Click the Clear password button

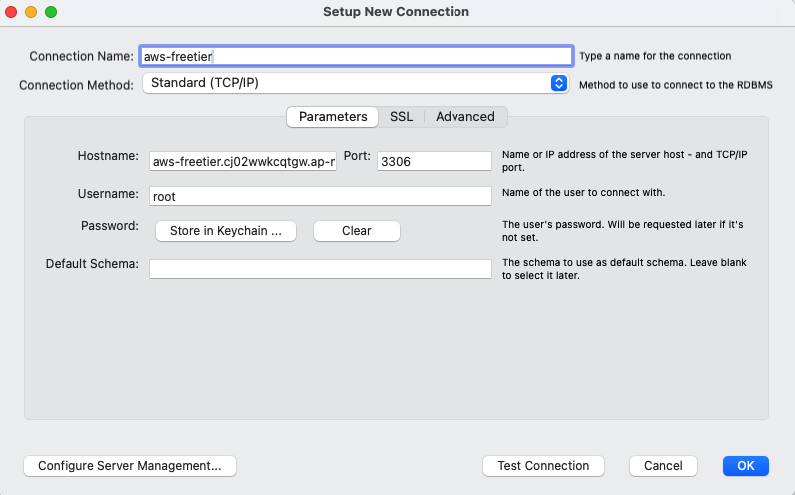pos(356,231)
